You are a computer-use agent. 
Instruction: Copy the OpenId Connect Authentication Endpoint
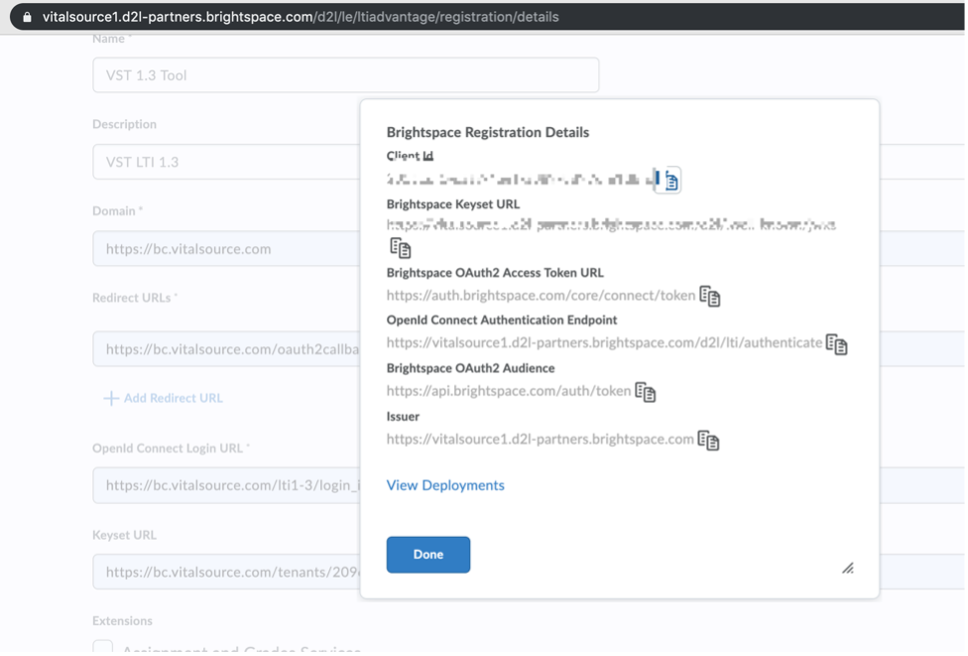pyautogui.click(x=837, y=344)
